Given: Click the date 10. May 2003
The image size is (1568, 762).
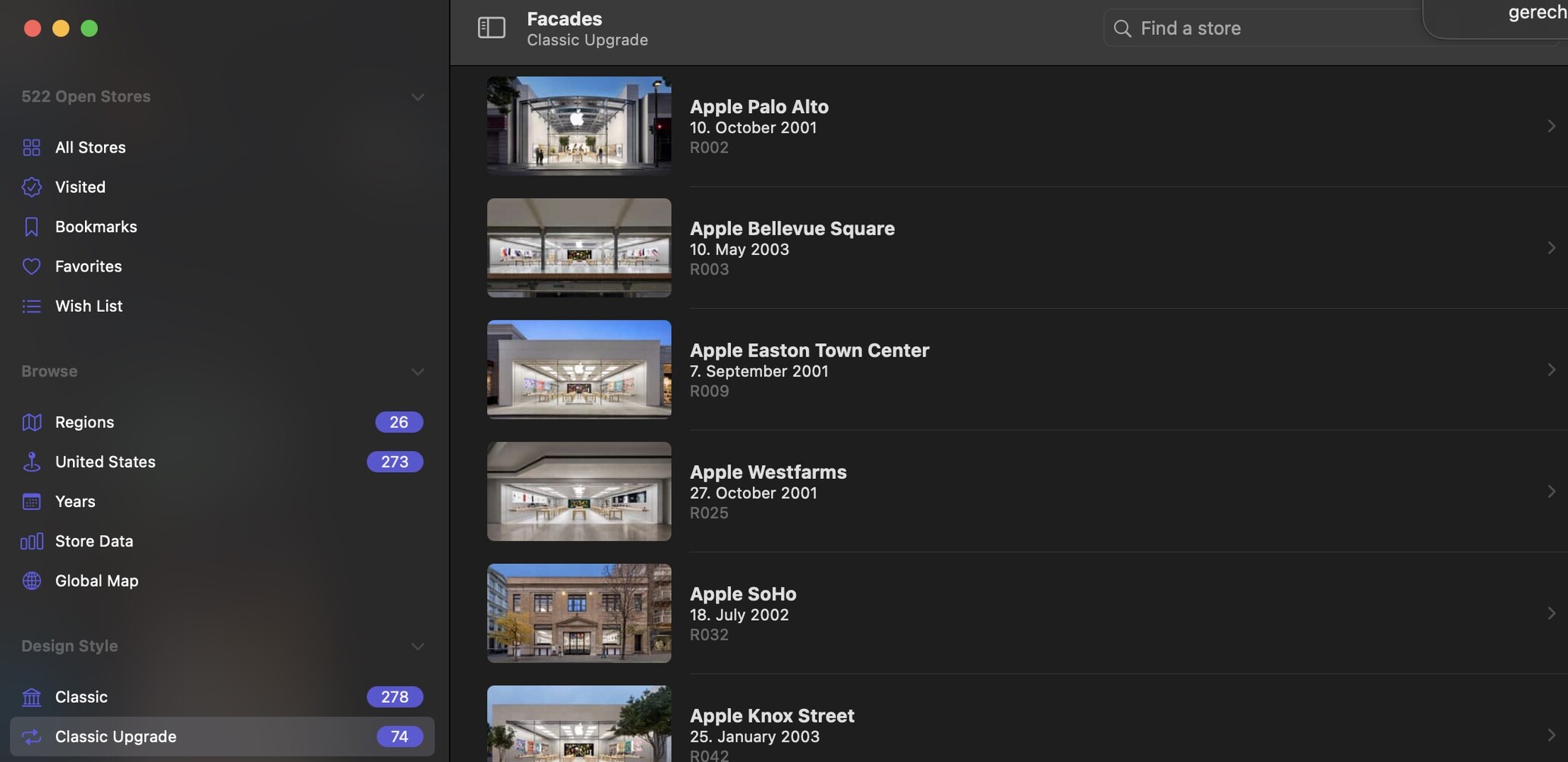Looking at the screenshot, I should (739, 249).
